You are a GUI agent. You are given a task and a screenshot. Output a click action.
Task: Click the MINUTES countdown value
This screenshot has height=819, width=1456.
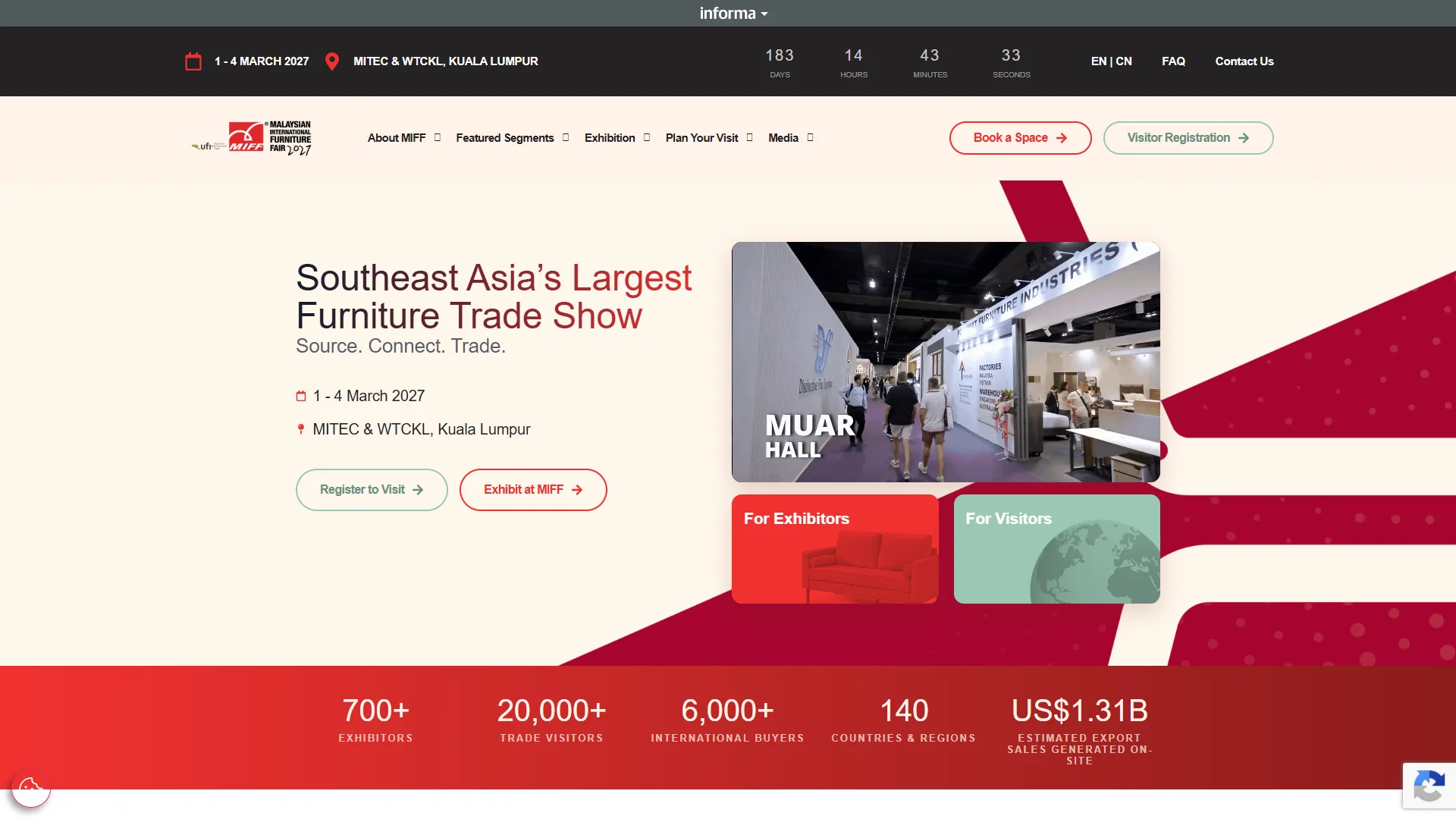(930, 63)
